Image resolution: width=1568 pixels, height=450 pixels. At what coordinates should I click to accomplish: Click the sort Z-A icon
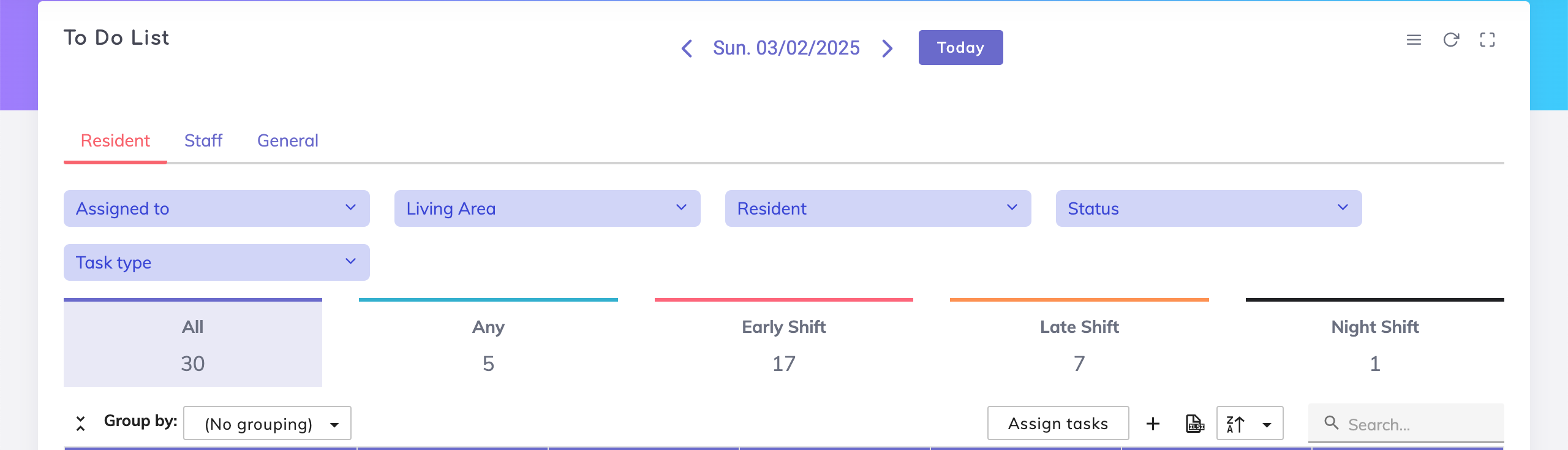1235,424
